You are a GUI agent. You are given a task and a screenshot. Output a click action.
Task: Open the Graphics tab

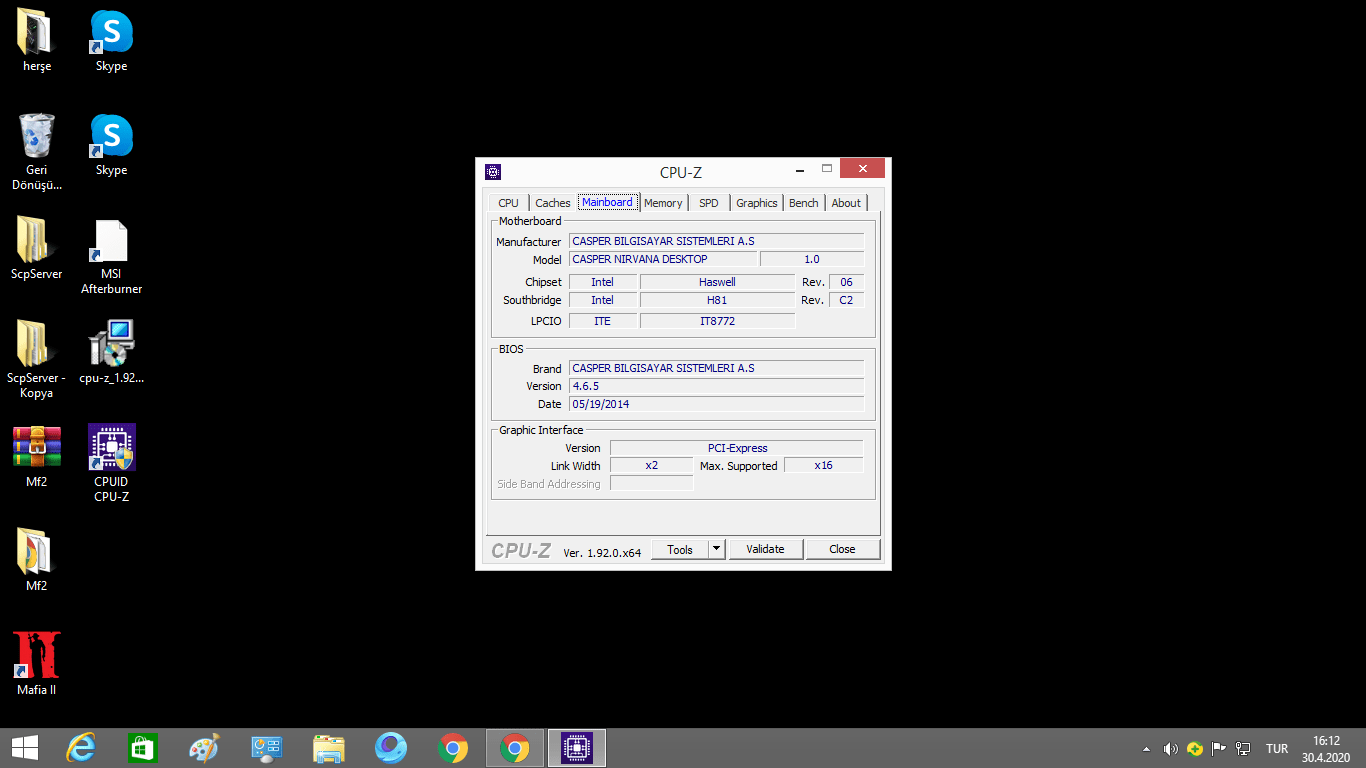757,203
